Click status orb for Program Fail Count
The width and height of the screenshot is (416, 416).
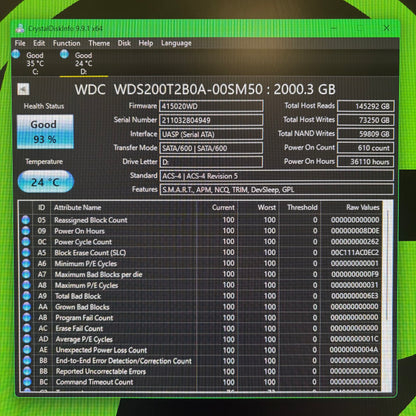pyautogui.click(x=27, y=317)
